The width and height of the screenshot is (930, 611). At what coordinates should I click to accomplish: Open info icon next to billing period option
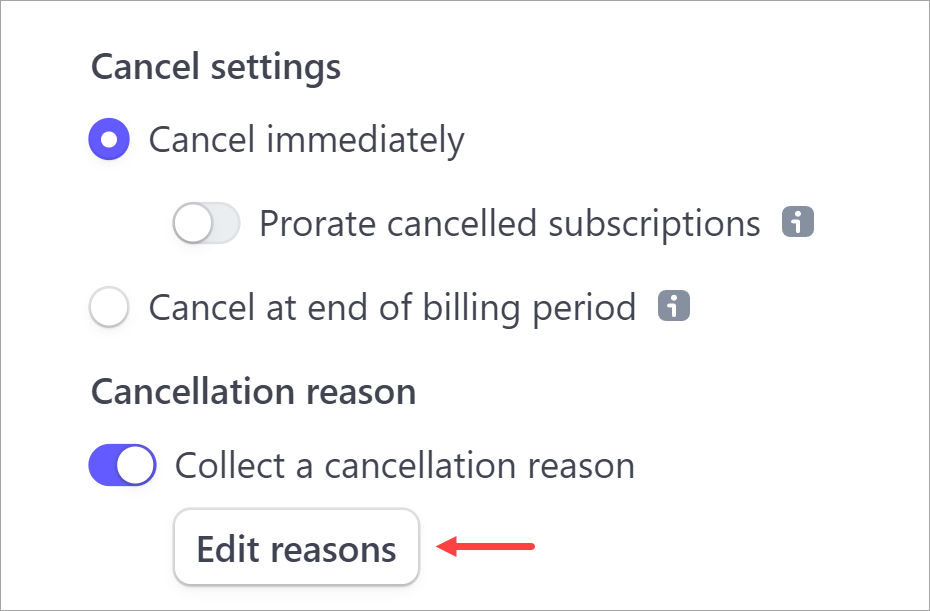coord(674,306)
